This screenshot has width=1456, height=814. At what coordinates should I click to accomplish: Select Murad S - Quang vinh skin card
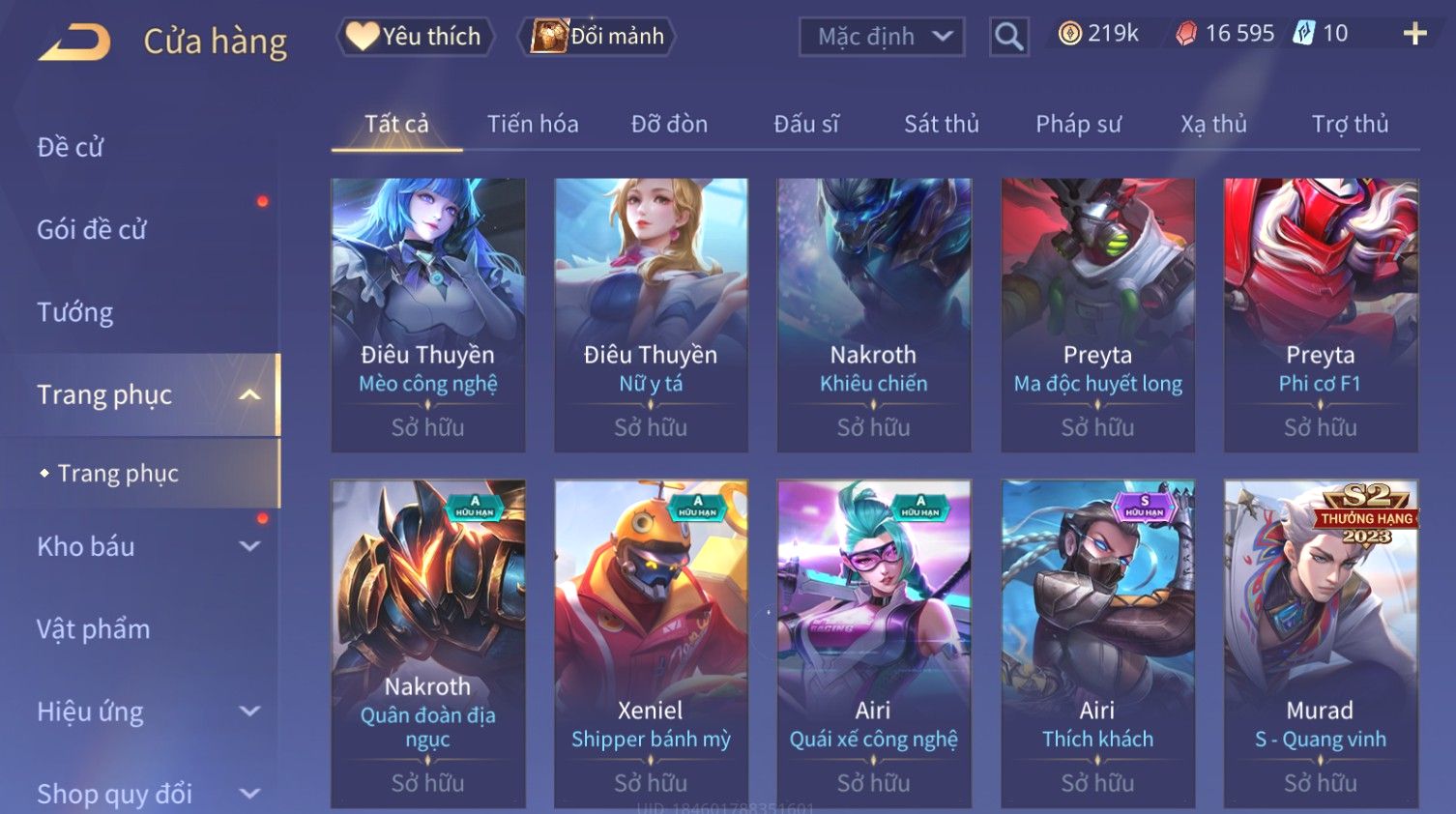click(1321, 644)
